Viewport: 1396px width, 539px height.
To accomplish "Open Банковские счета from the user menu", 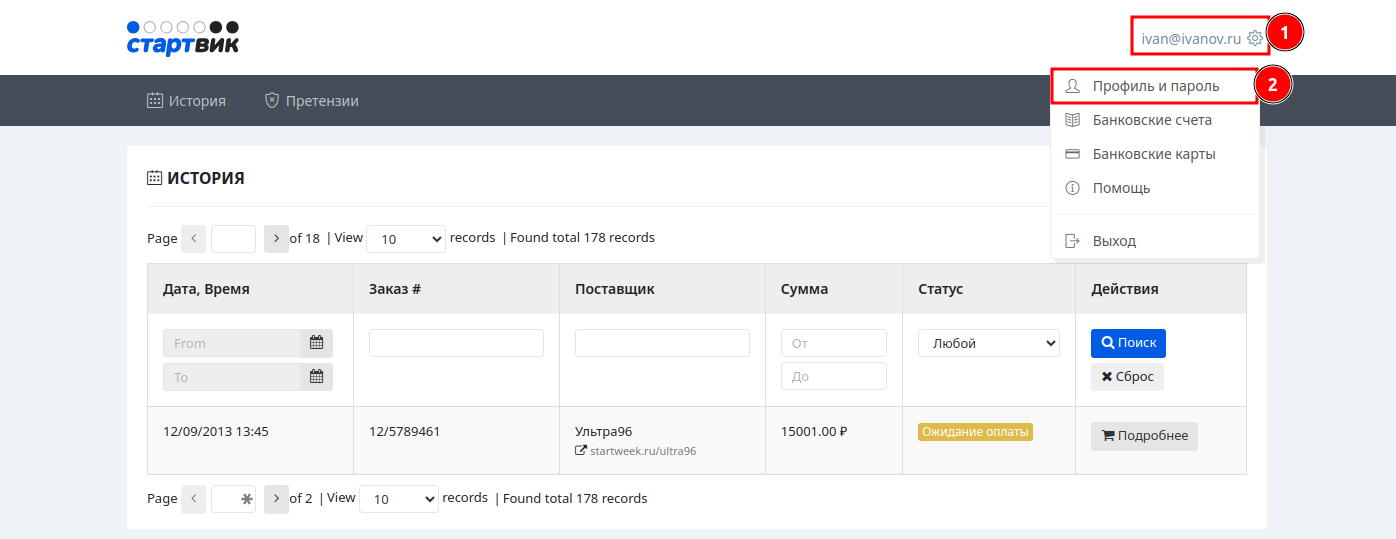I will [x=1151, y=120].
